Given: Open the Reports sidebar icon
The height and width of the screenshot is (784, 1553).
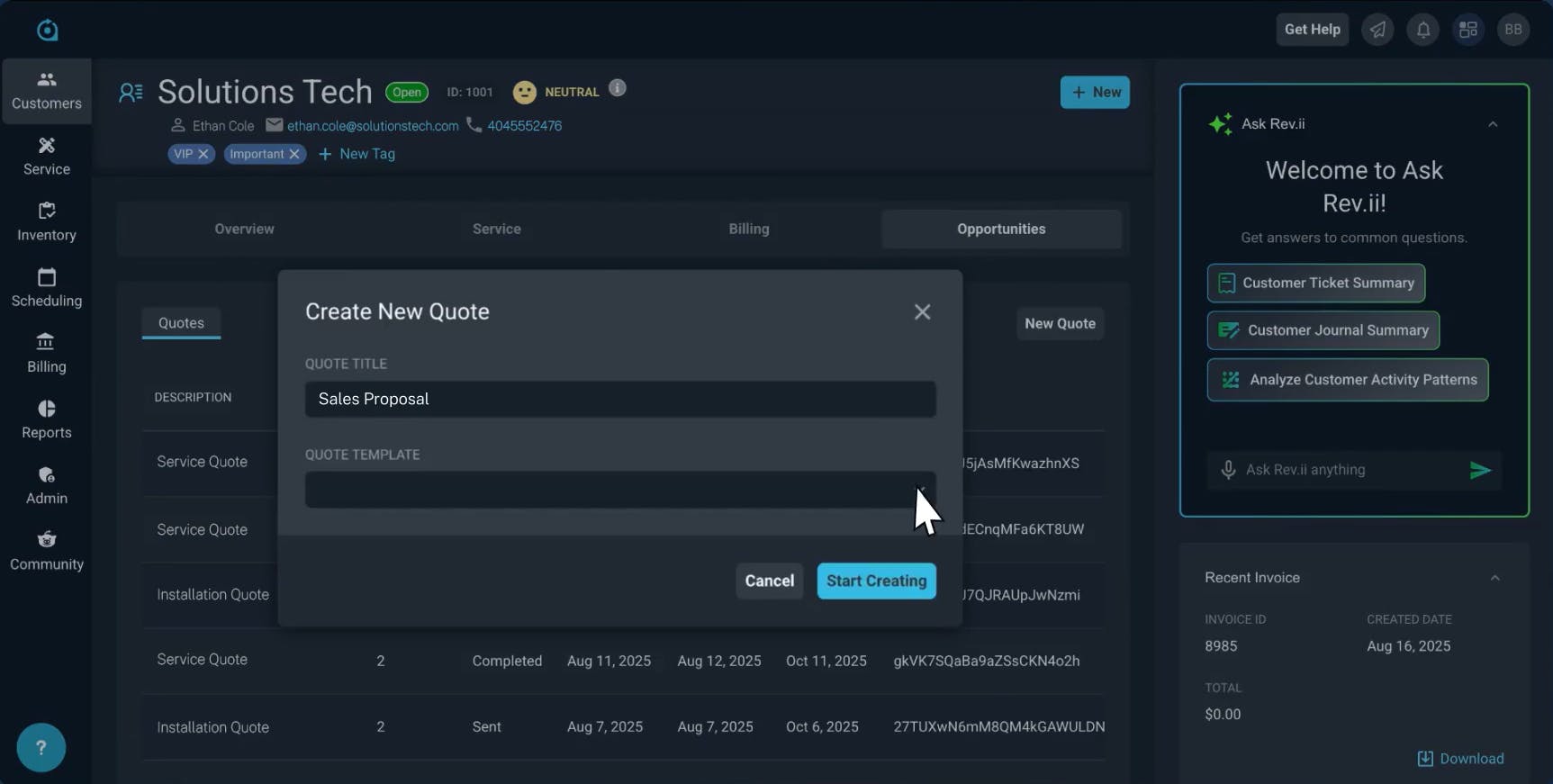Looking at the screenshot, I should click(47, 419).
